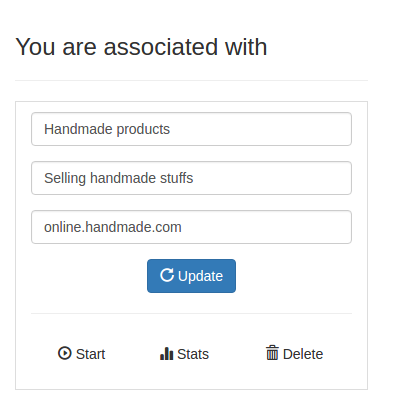
Task: Click empty space between Stats and Delete
Action: (237, 354)
